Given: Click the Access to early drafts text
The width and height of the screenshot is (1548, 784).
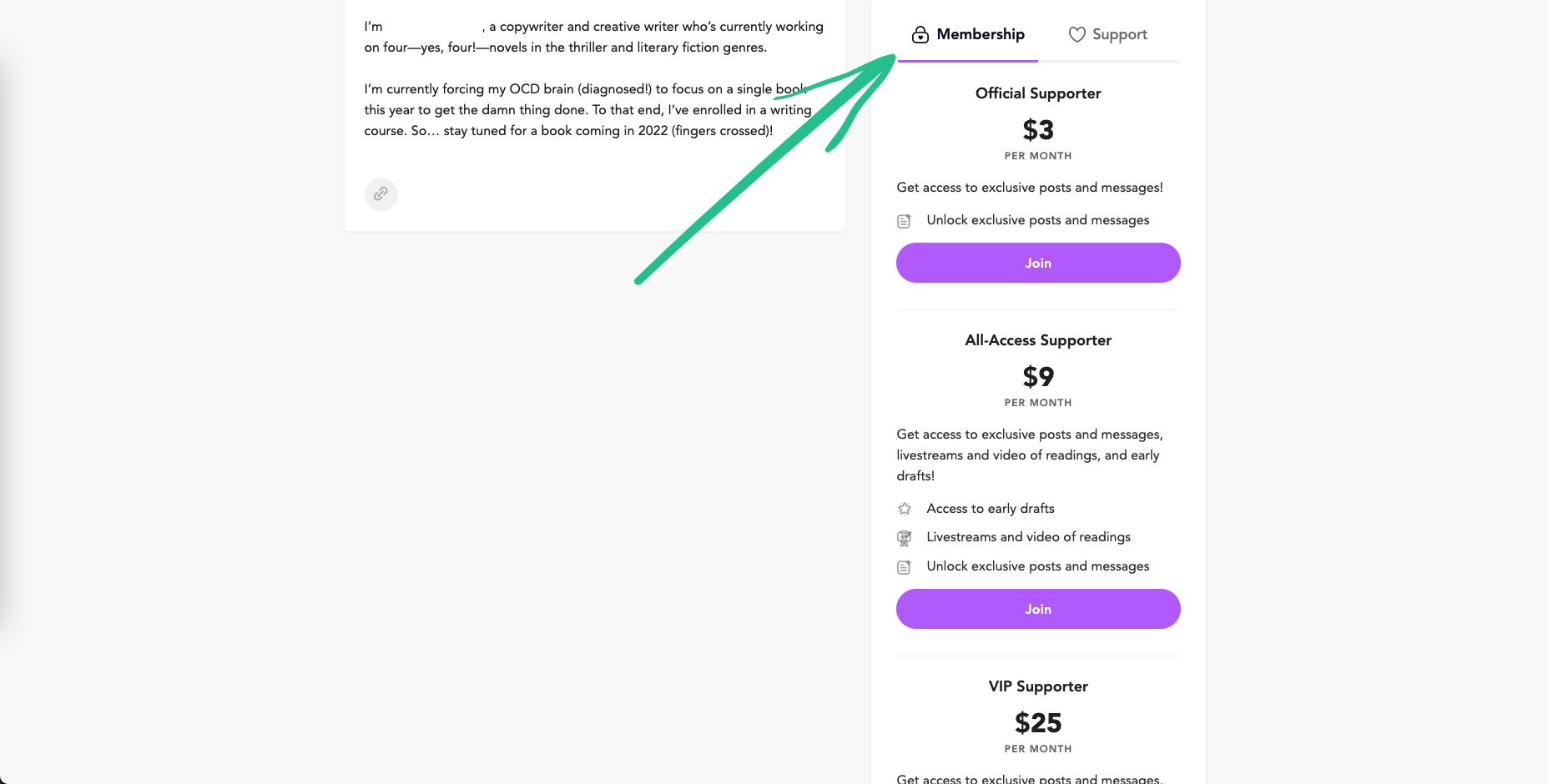Looking at the screenshot, I should pos(991,509).
